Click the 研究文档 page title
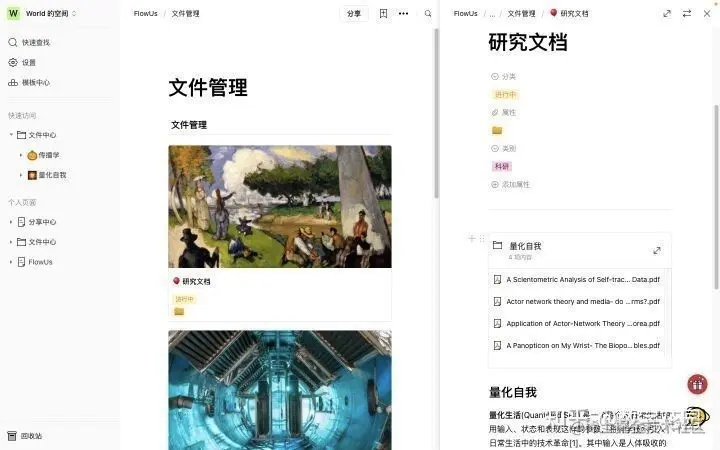The image size is (720, 450). 528,42
